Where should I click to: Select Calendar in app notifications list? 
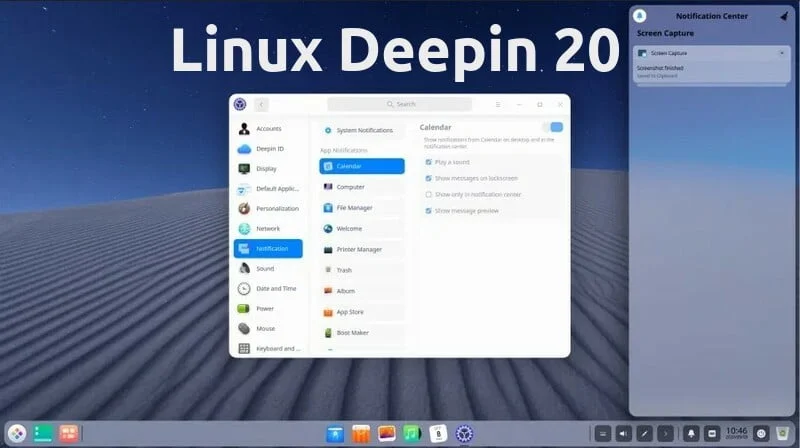click(362, 166)
